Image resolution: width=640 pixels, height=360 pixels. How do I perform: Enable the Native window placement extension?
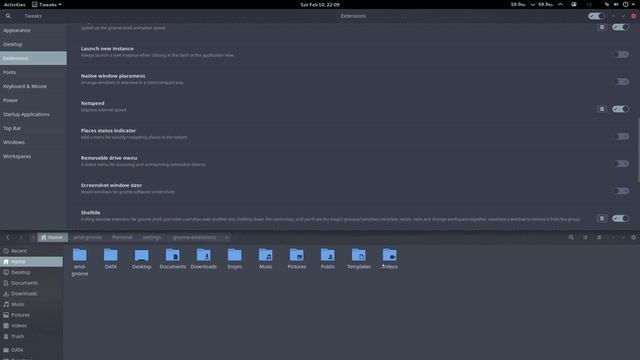click(x=621, y=82)
